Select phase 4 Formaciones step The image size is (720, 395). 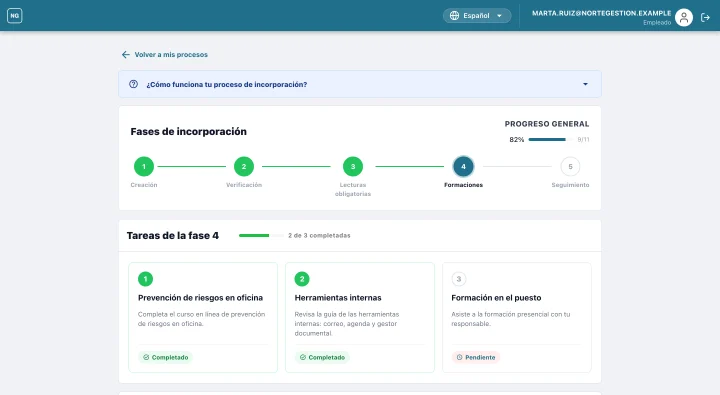[x=463, y=166]
